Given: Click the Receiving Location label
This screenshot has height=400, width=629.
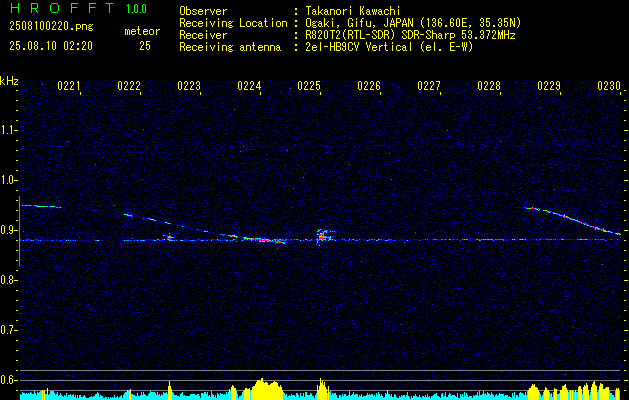Looking at the screenshot, I should (233, 23).
